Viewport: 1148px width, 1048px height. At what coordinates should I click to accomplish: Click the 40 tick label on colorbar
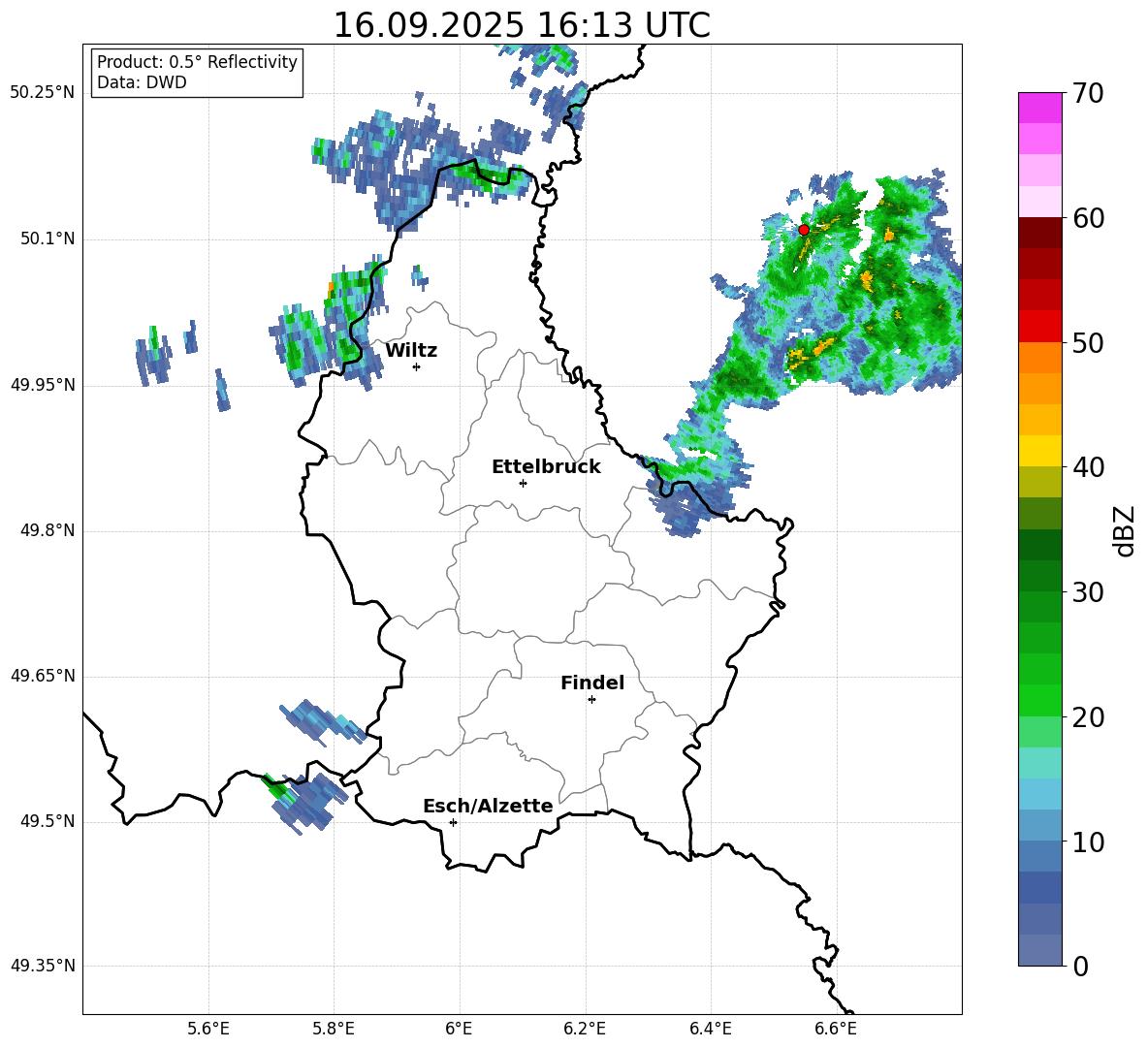pos(1088,467)
